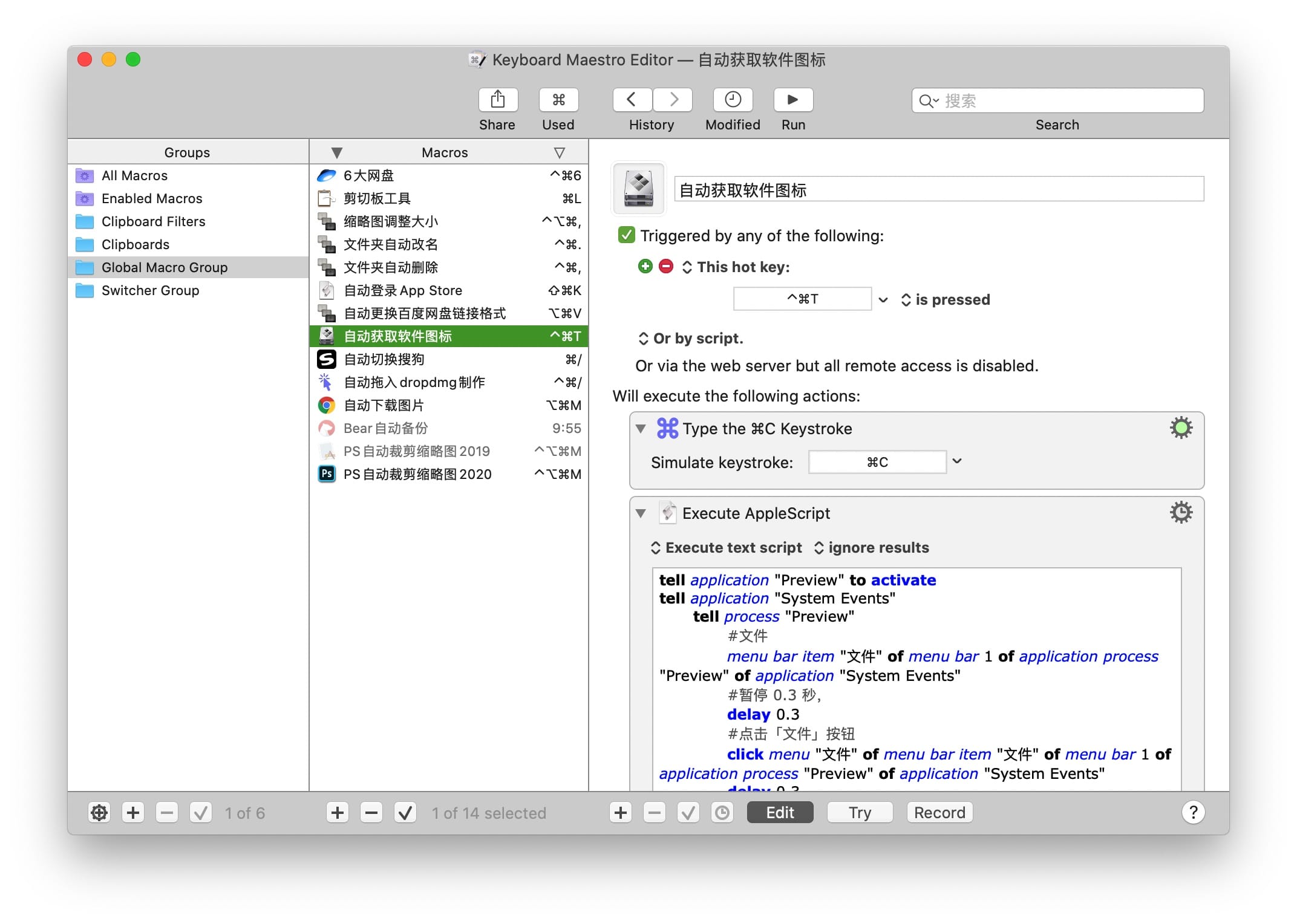Select the Switcher Group
This screenshot has width=1297, height=924.
(x=188, y=290)
